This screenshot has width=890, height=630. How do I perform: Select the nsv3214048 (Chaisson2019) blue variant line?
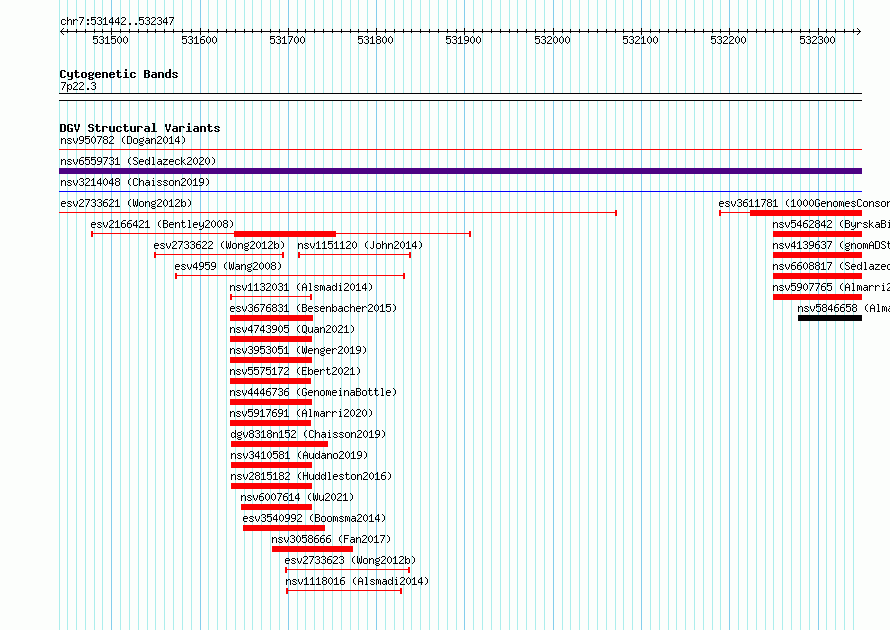tap(460, 192)
